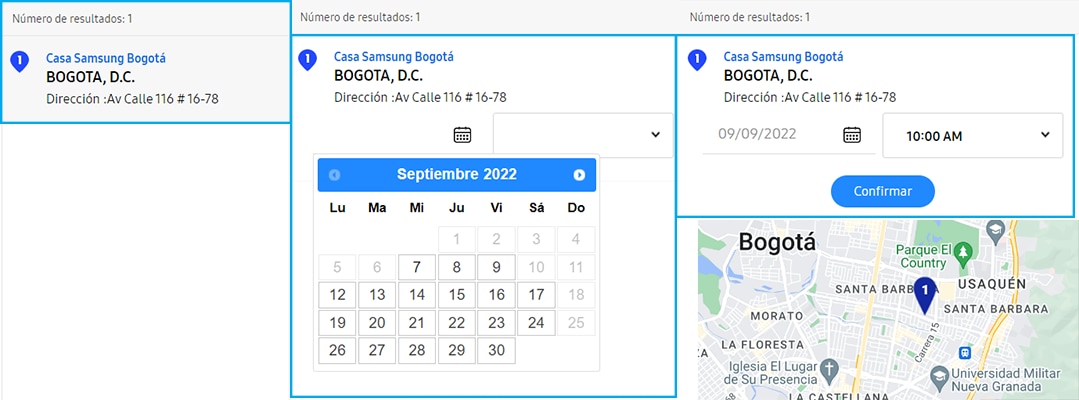This screenshot has height=400, width=1079.
Task: Pick day 28 in the calendar
Action: (416, 350)
